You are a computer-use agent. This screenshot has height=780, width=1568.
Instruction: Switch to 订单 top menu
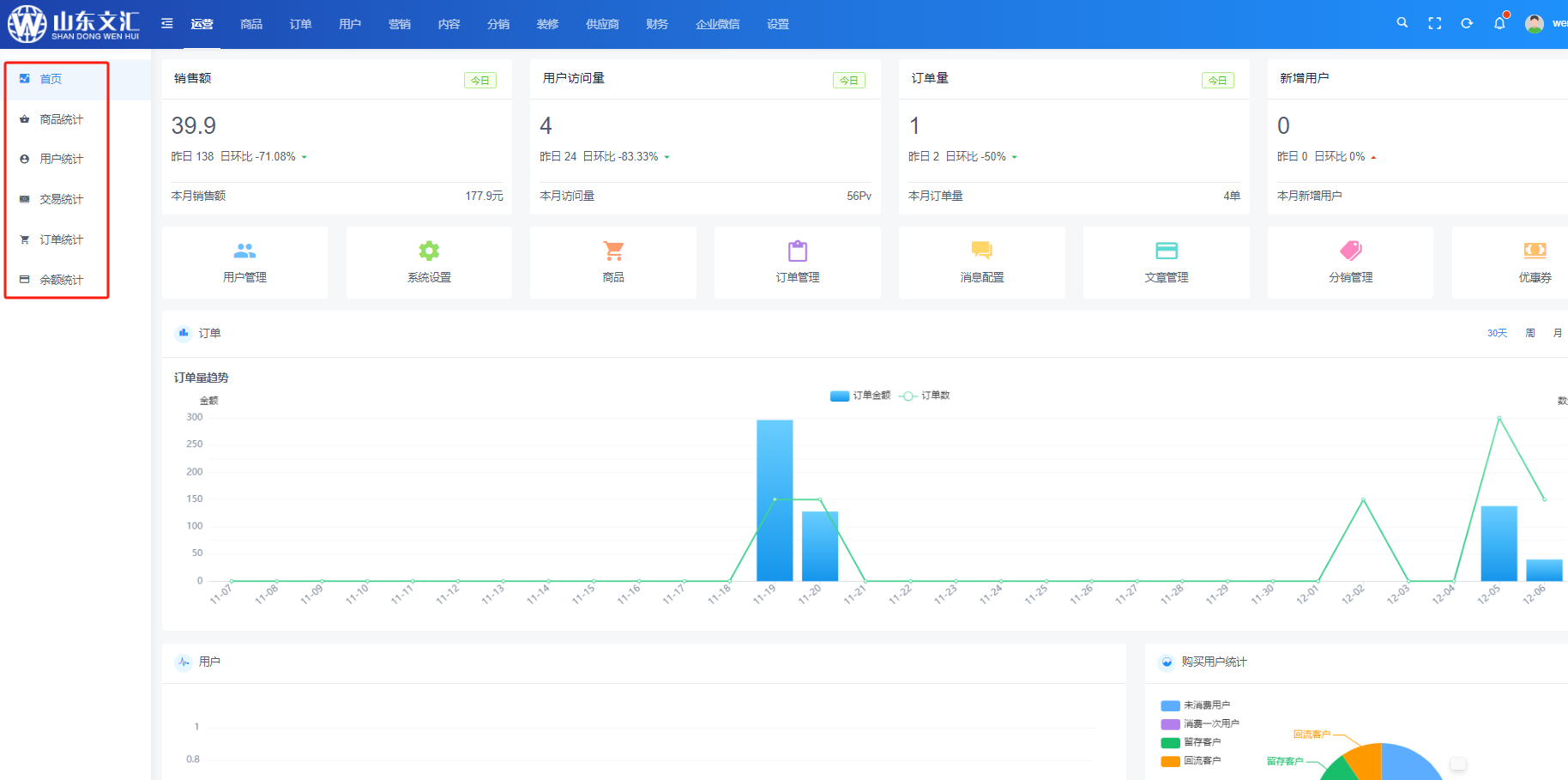300,24
